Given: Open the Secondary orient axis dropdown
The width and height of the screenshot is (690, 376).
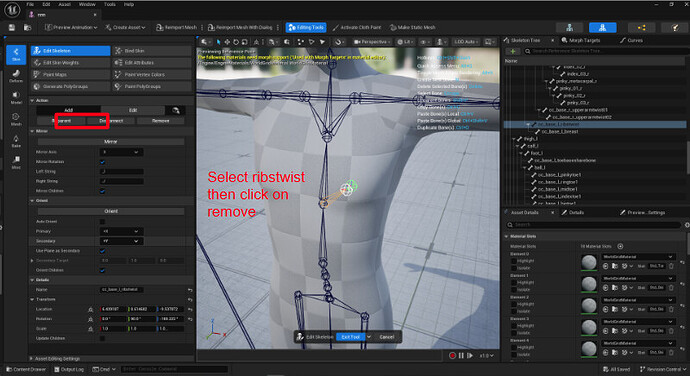Looking at the screenshot, I should click(121, 241).
